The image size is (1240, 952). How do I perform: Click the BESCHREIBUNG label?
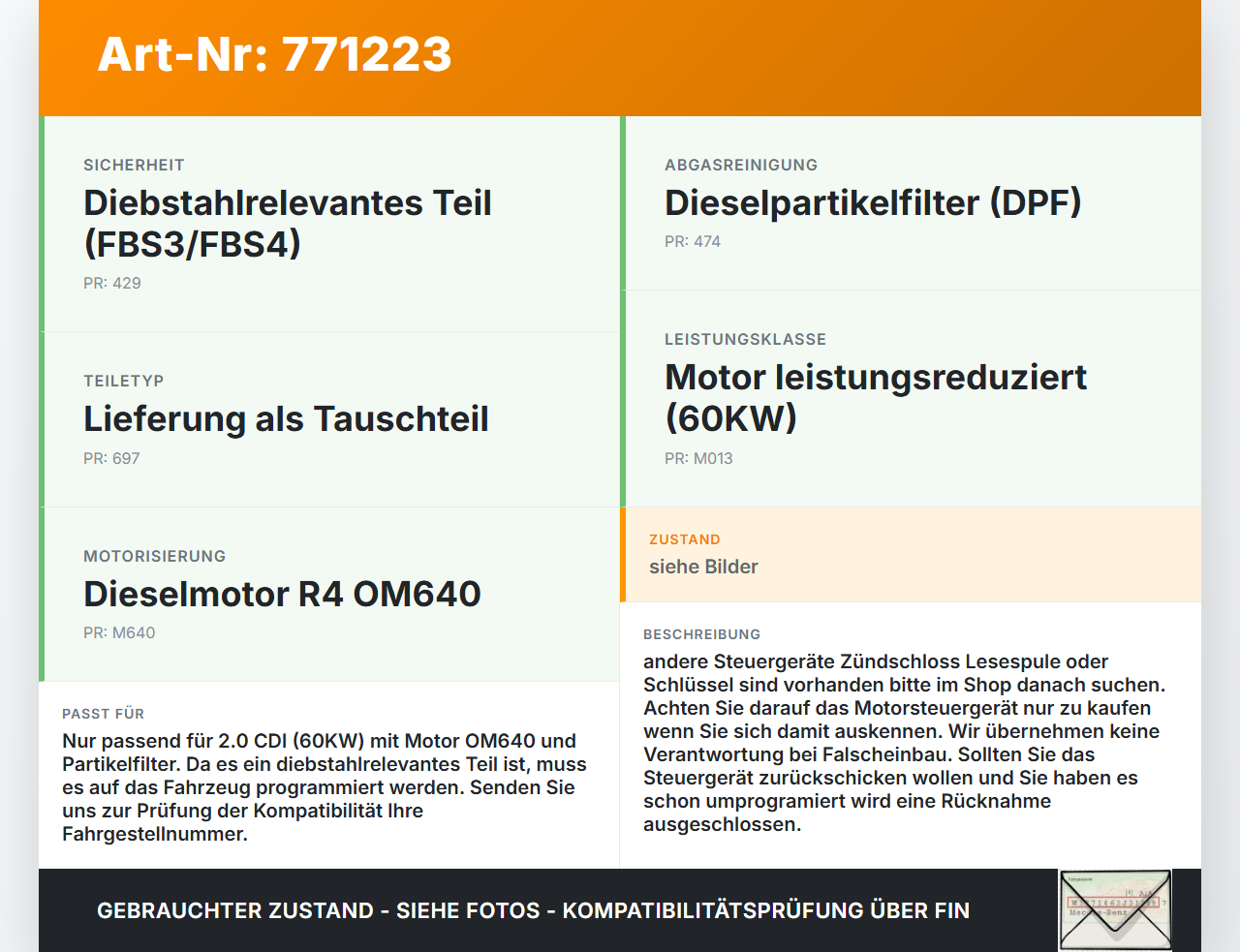[701, 634]
